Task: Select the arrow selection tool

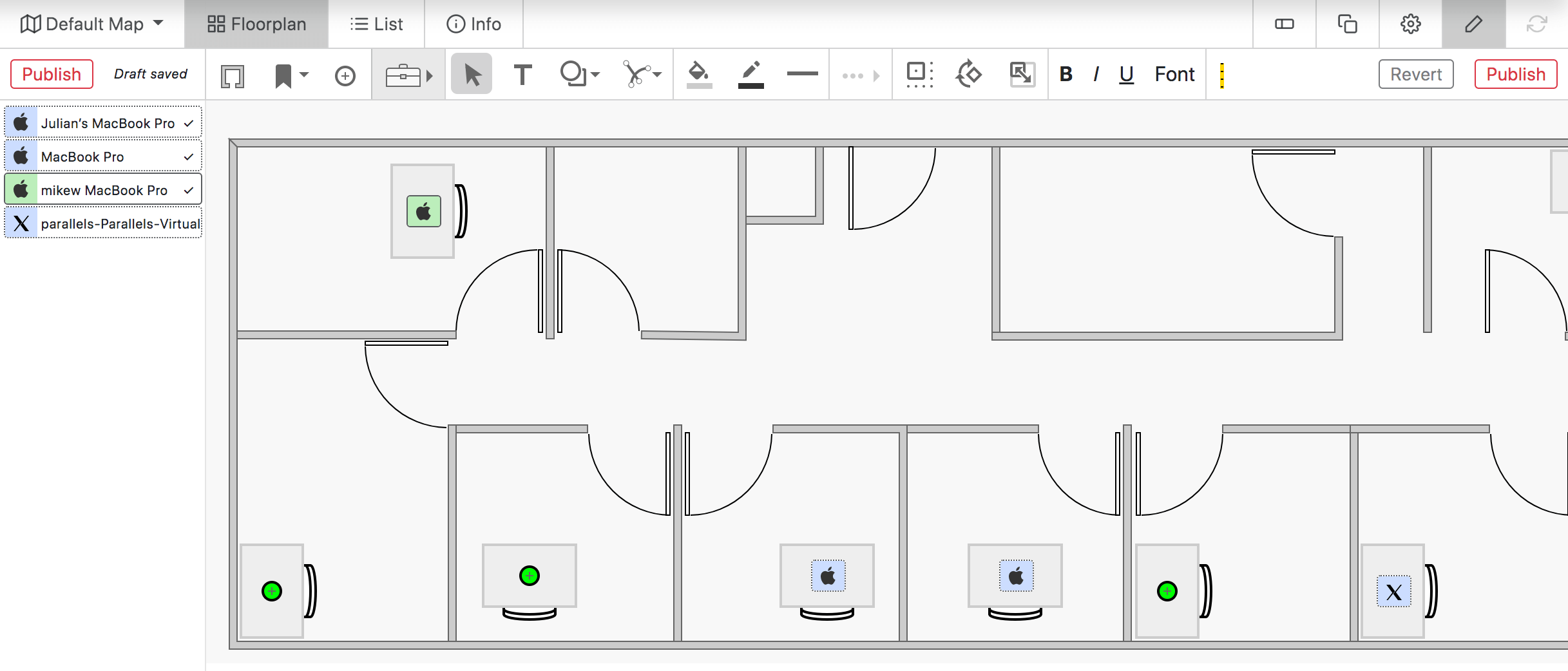Action: click(471, 73)
